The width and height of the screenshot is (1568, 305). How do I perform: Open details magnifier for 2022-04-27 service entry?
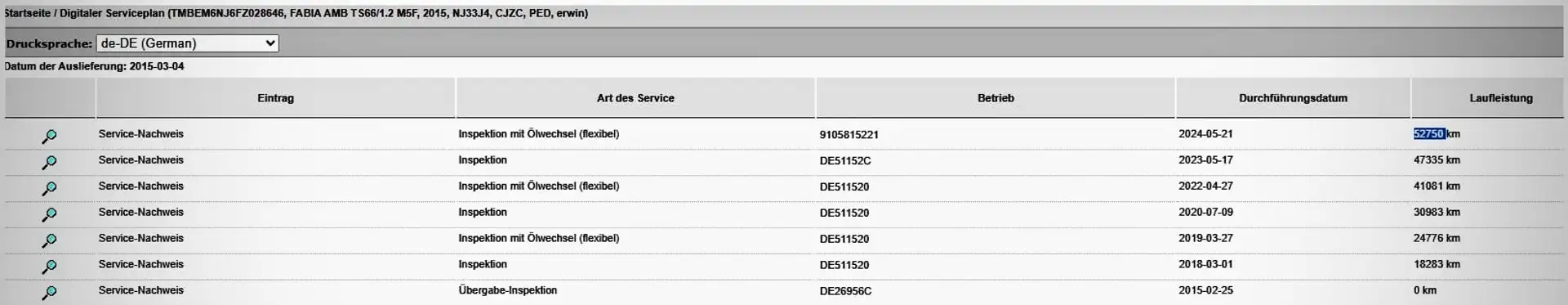coord(49,189)
